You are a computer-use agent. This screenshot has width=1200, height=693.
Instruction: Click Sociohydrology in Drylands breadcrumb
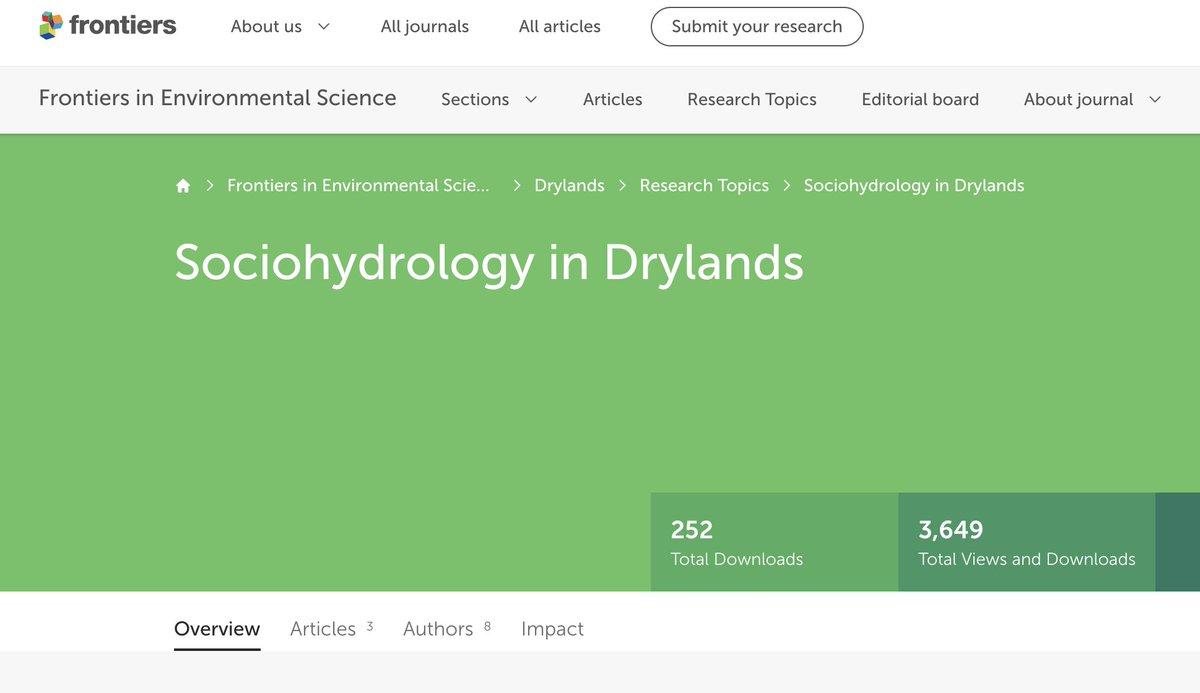point(914,186)
